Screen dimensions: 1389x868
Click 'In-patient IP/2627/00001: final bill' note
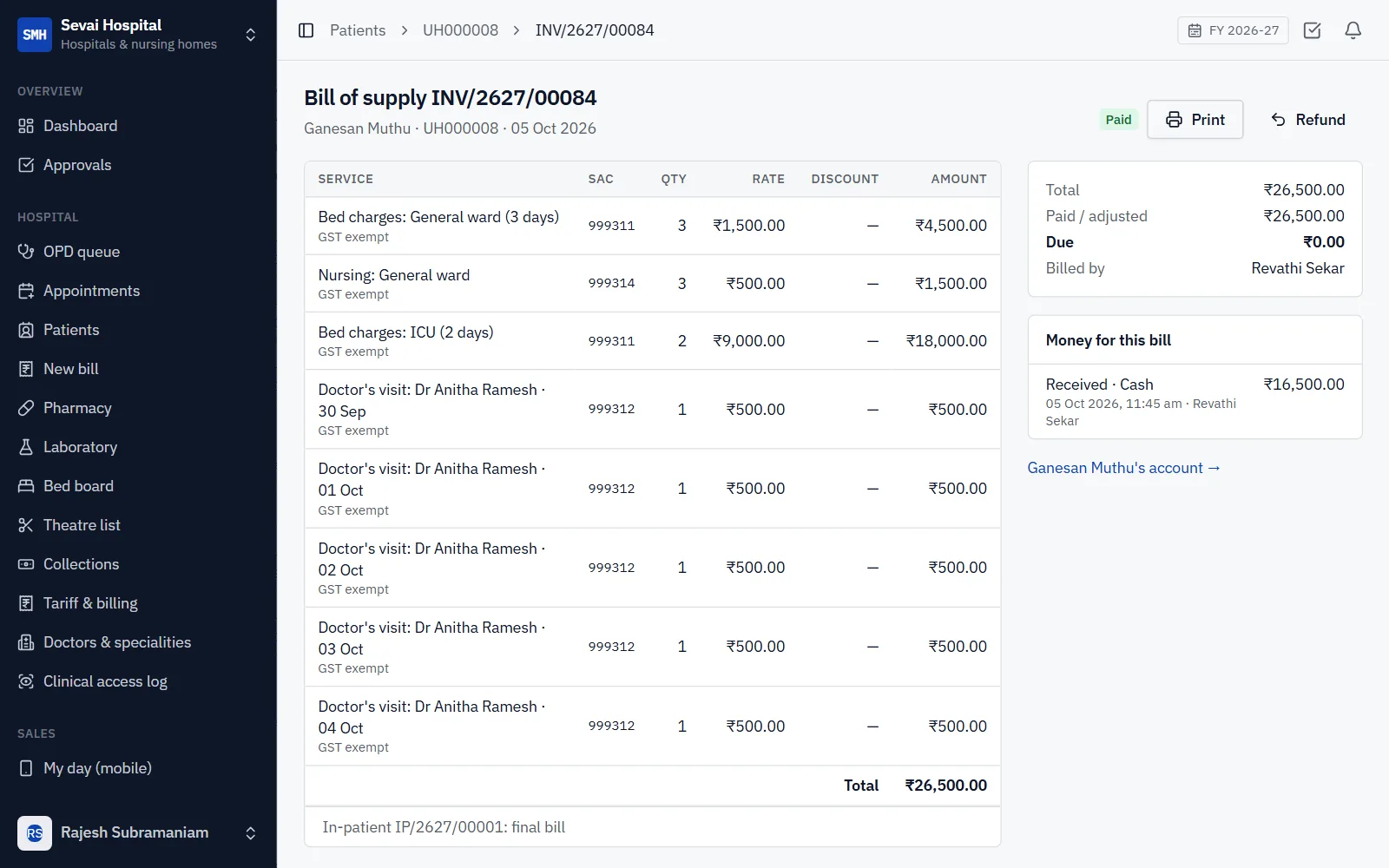click(444, 827)
